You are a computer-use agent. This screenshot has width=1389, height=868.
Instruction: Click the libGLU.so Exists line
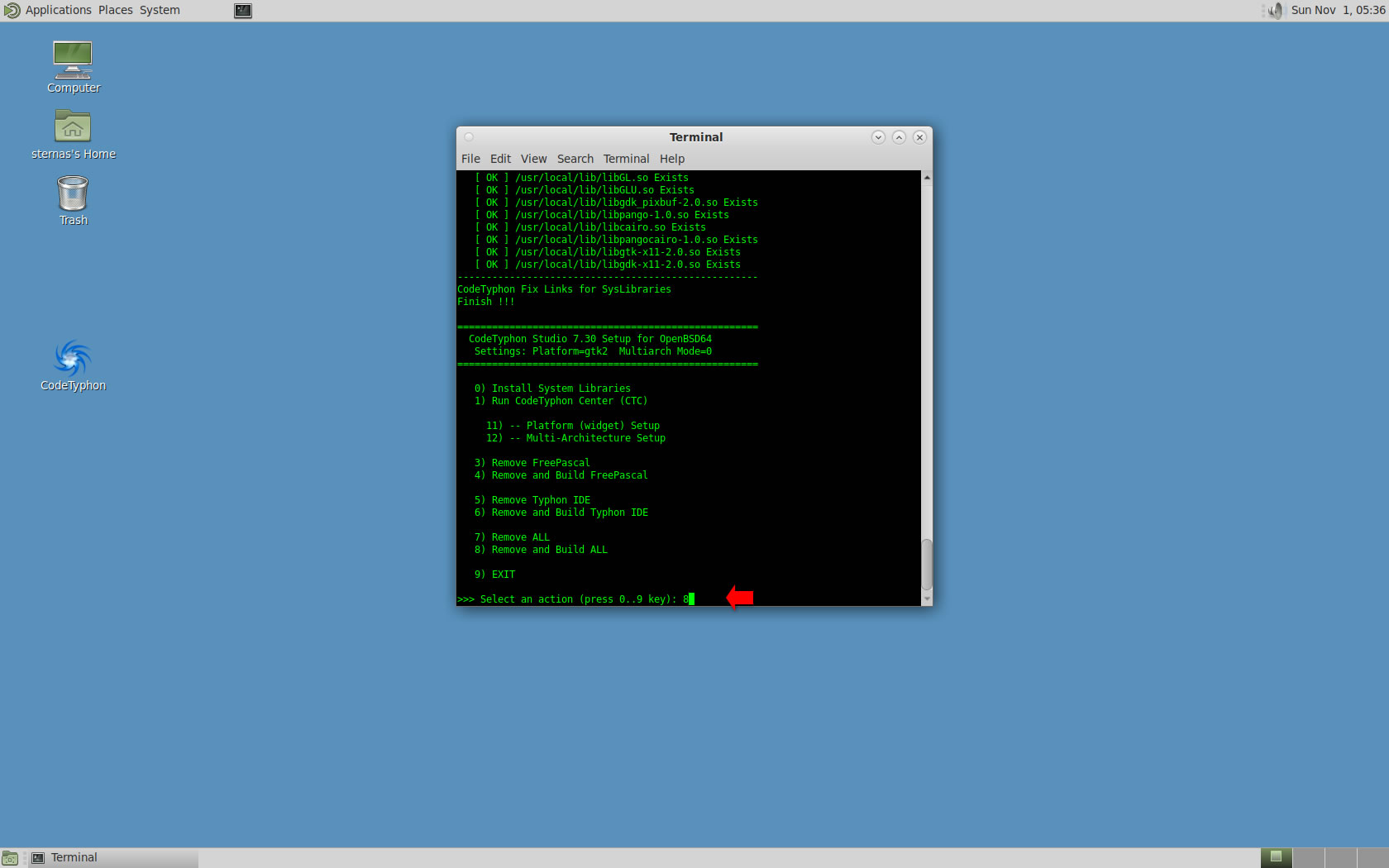pos(585,190)
